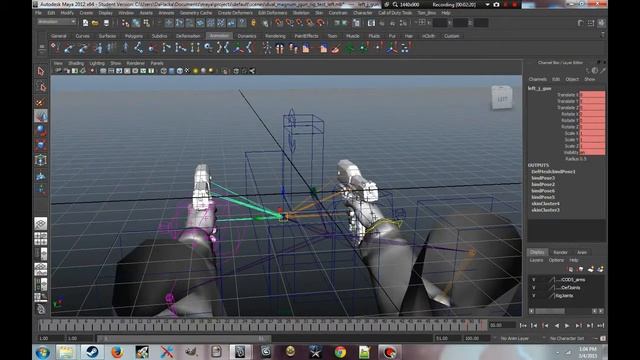Click the Save Scene icon
Viewport: 640px width, 360px height.
point(106,23)
